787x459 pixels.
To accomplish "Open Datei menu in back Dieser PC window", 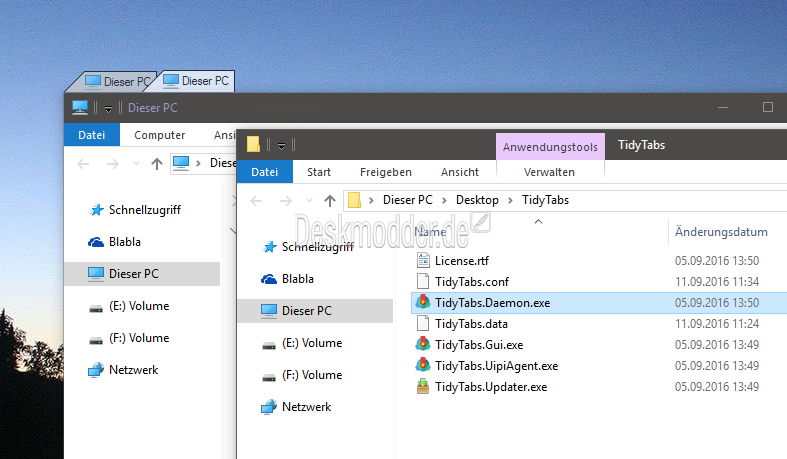I will pyautogui.click(x=92, y=135).
